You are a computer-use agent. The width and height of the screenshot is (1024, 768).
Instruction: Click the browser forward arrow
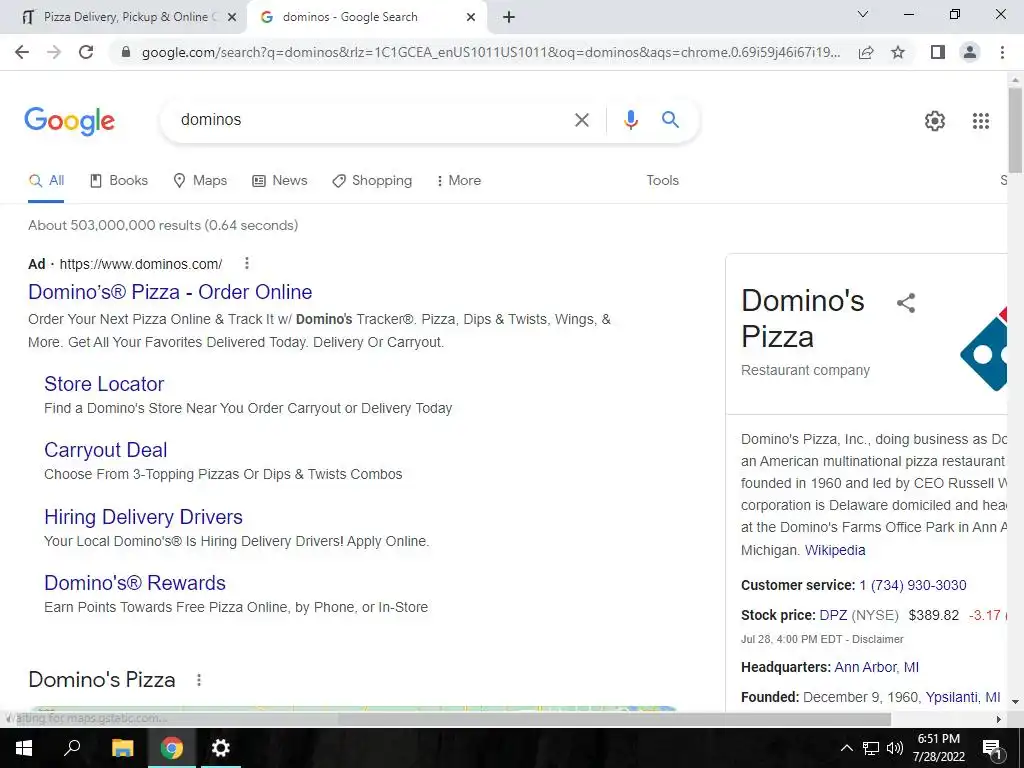[54, 52]
